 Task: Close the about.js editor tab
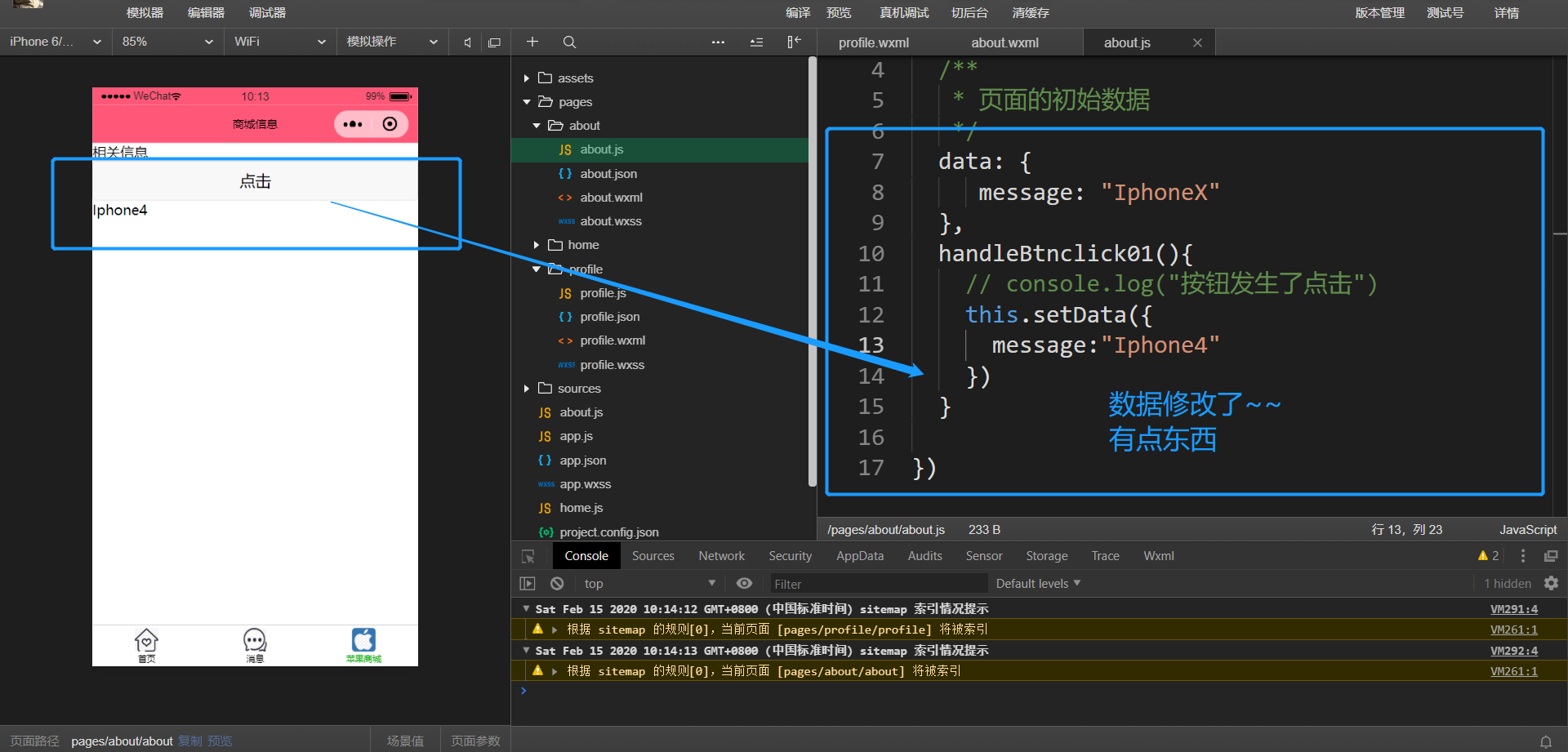coord(1197,42)
